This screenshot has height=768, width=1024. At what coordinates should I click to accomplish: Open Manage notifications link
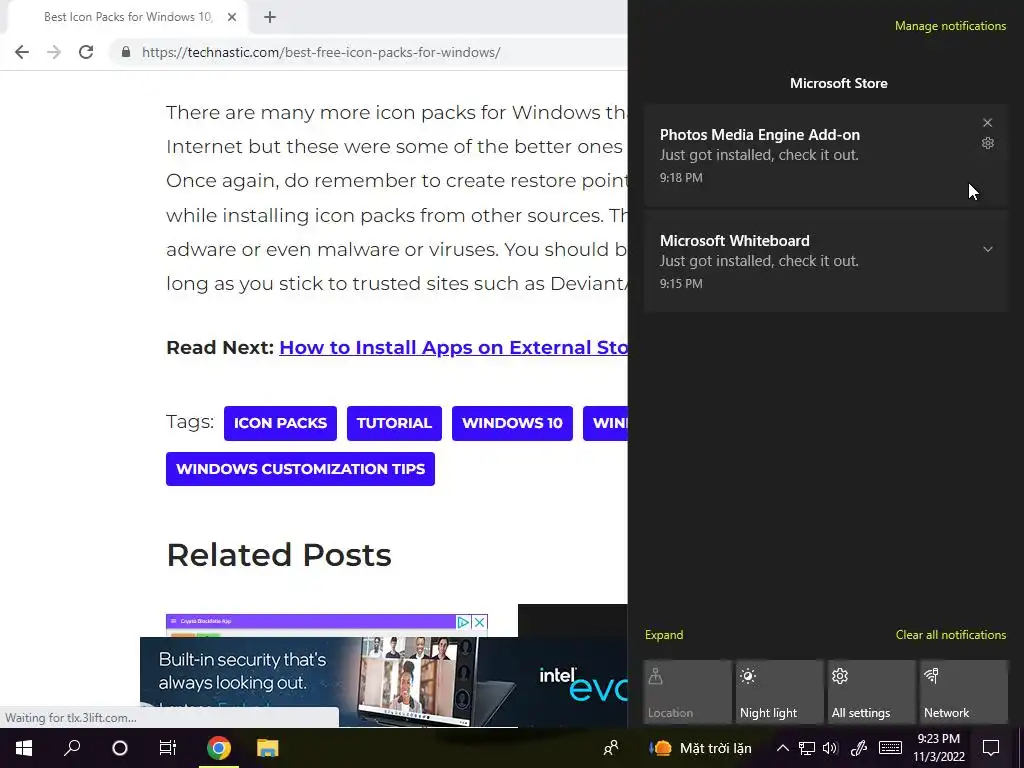[x=950, y=26]
